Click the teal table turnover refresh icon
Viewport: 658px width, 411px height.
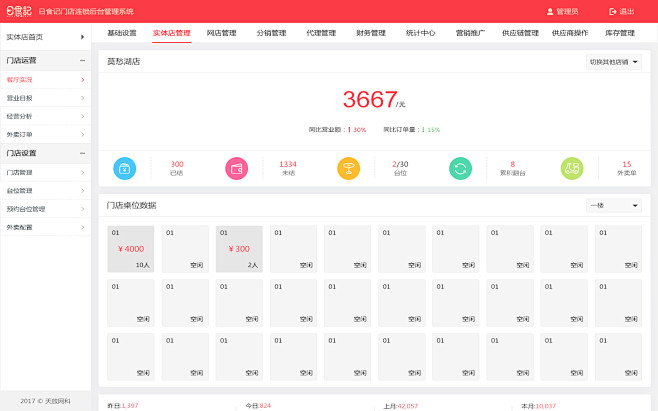coord(460,168)
